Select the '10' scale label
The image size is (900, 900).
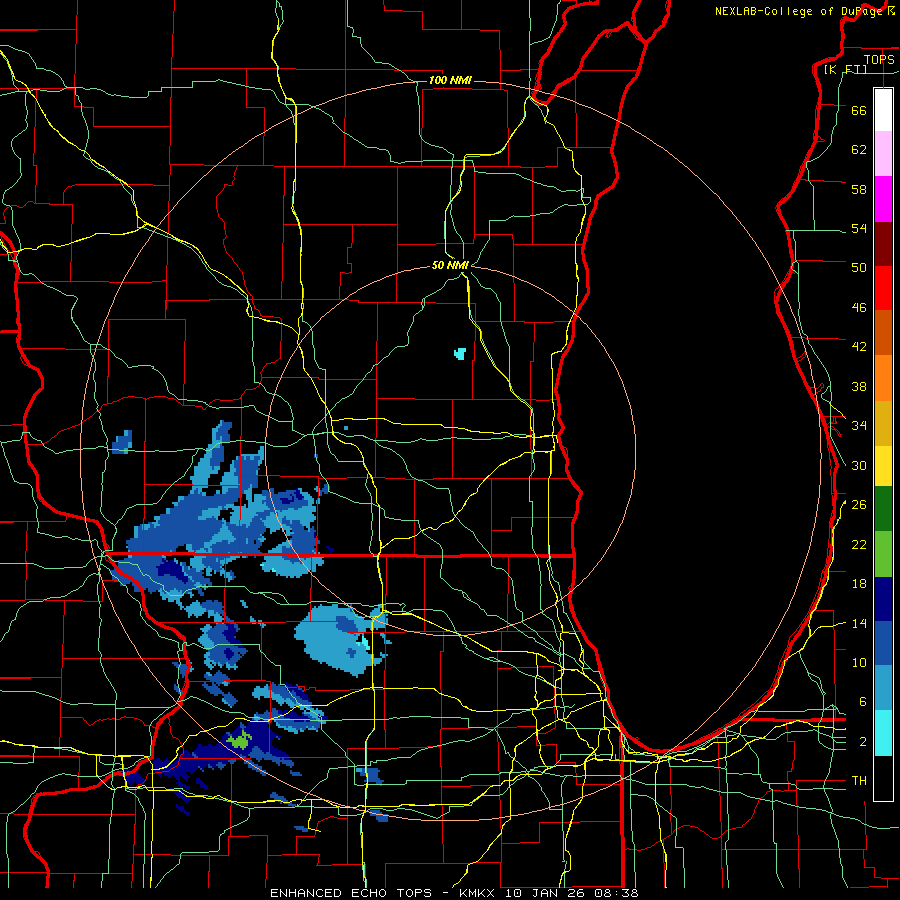859,662
